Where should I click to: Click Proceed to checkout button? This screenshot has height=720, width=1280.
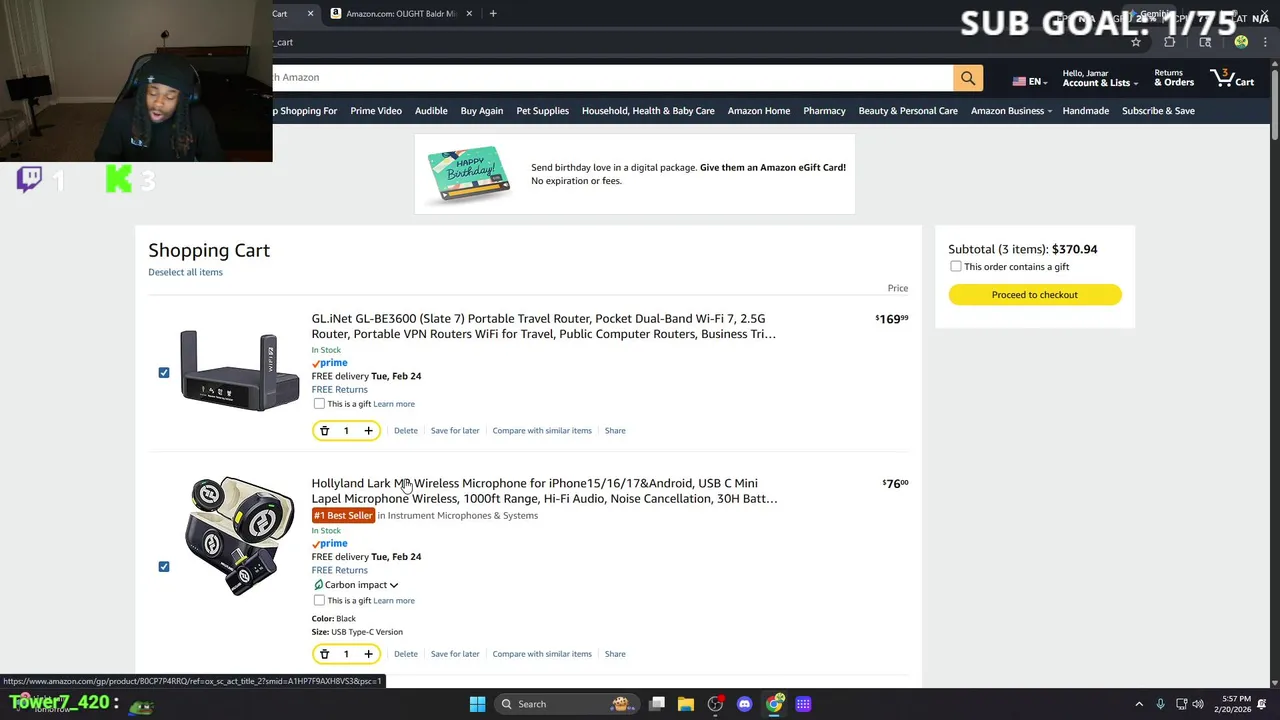pyautogui.click(x=1035, y=295)
